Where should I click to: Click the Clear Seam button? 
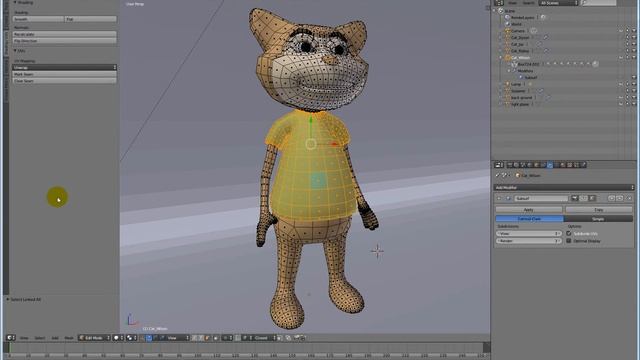64,81
